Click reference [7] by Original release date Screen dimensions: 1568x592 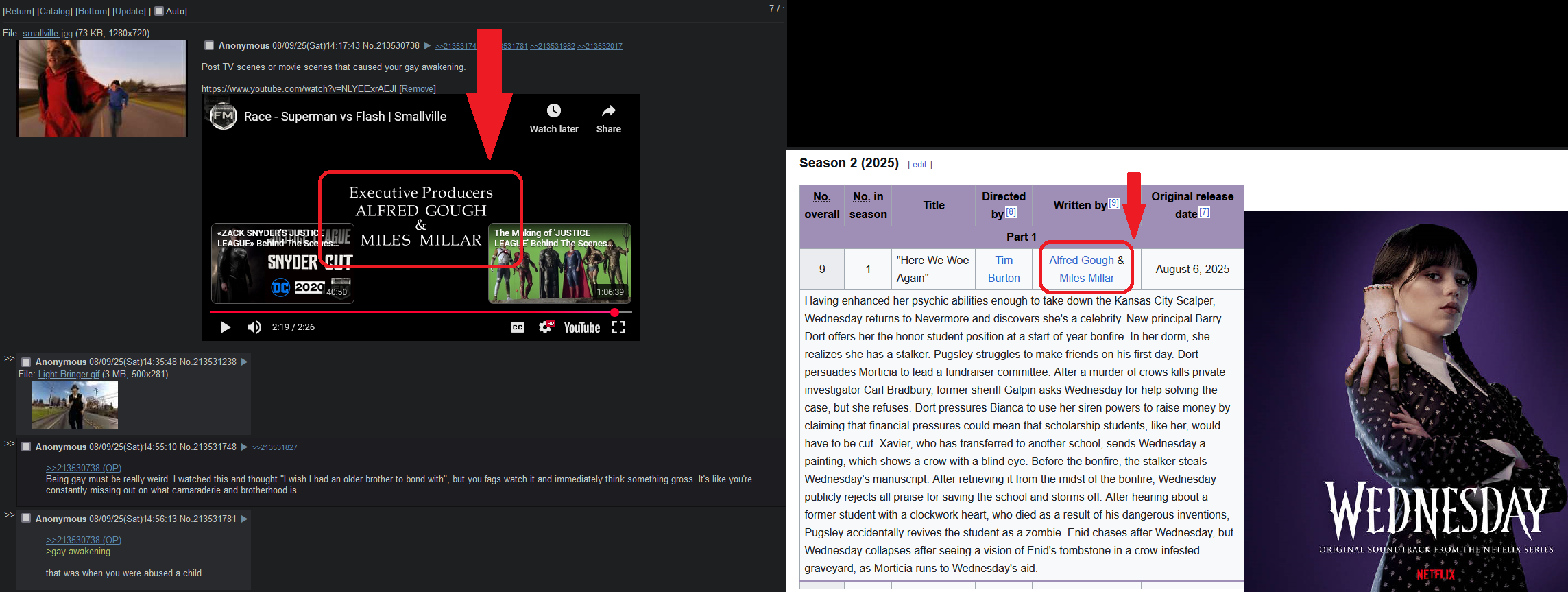pyautogui.click(x=1204, y=213)
